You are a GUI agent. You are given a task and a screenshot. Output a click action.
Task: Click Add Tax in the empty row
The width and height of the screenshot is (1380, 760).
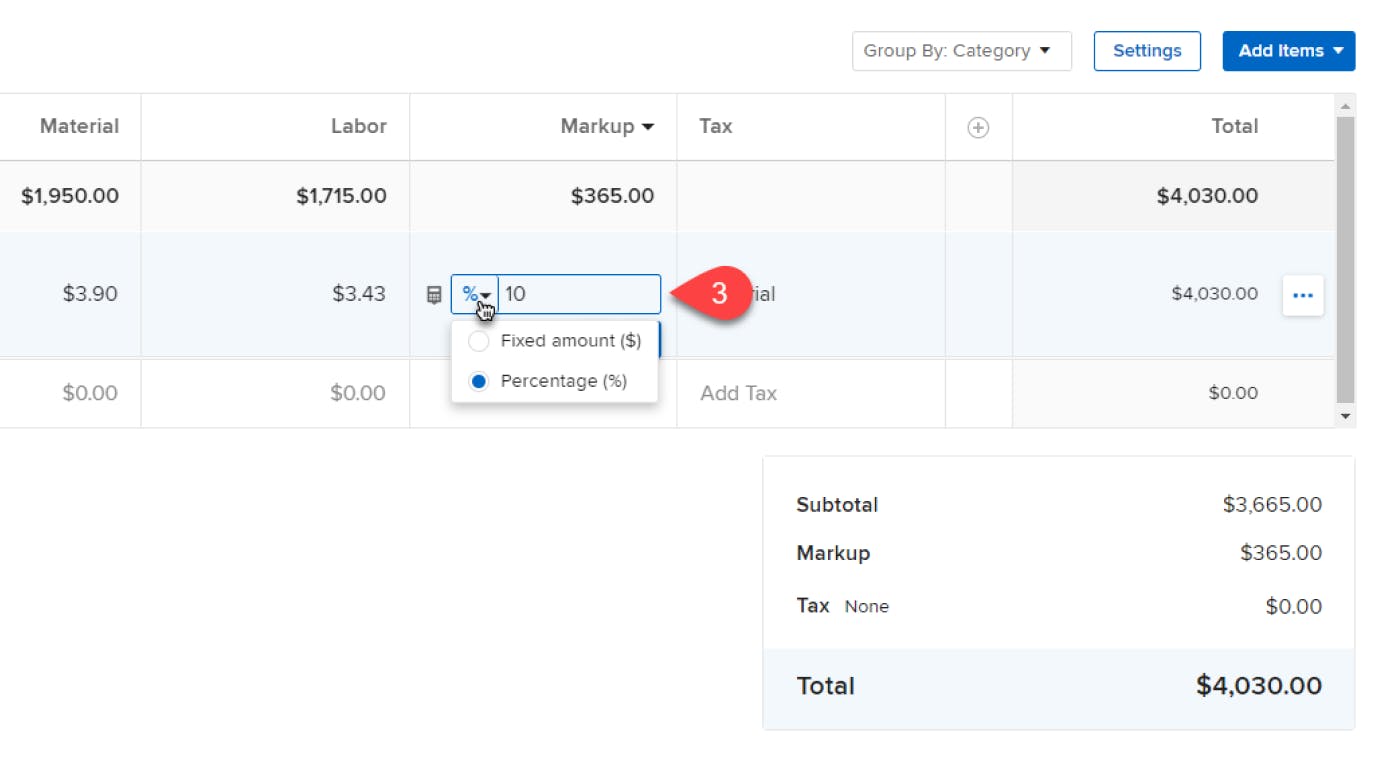[738, 393]
